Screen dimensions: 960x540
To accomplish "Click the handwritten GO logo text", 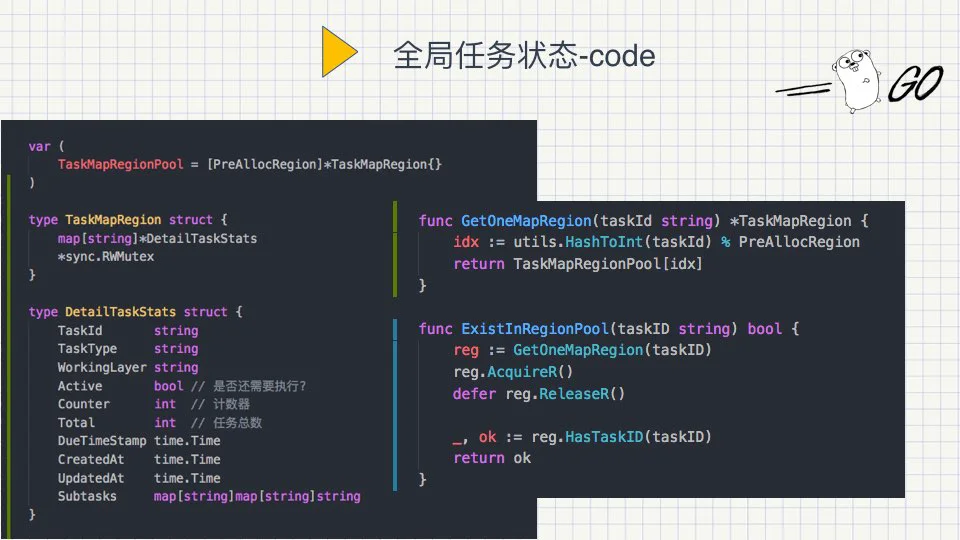I will pyautogui.click(x=916, y=83).
